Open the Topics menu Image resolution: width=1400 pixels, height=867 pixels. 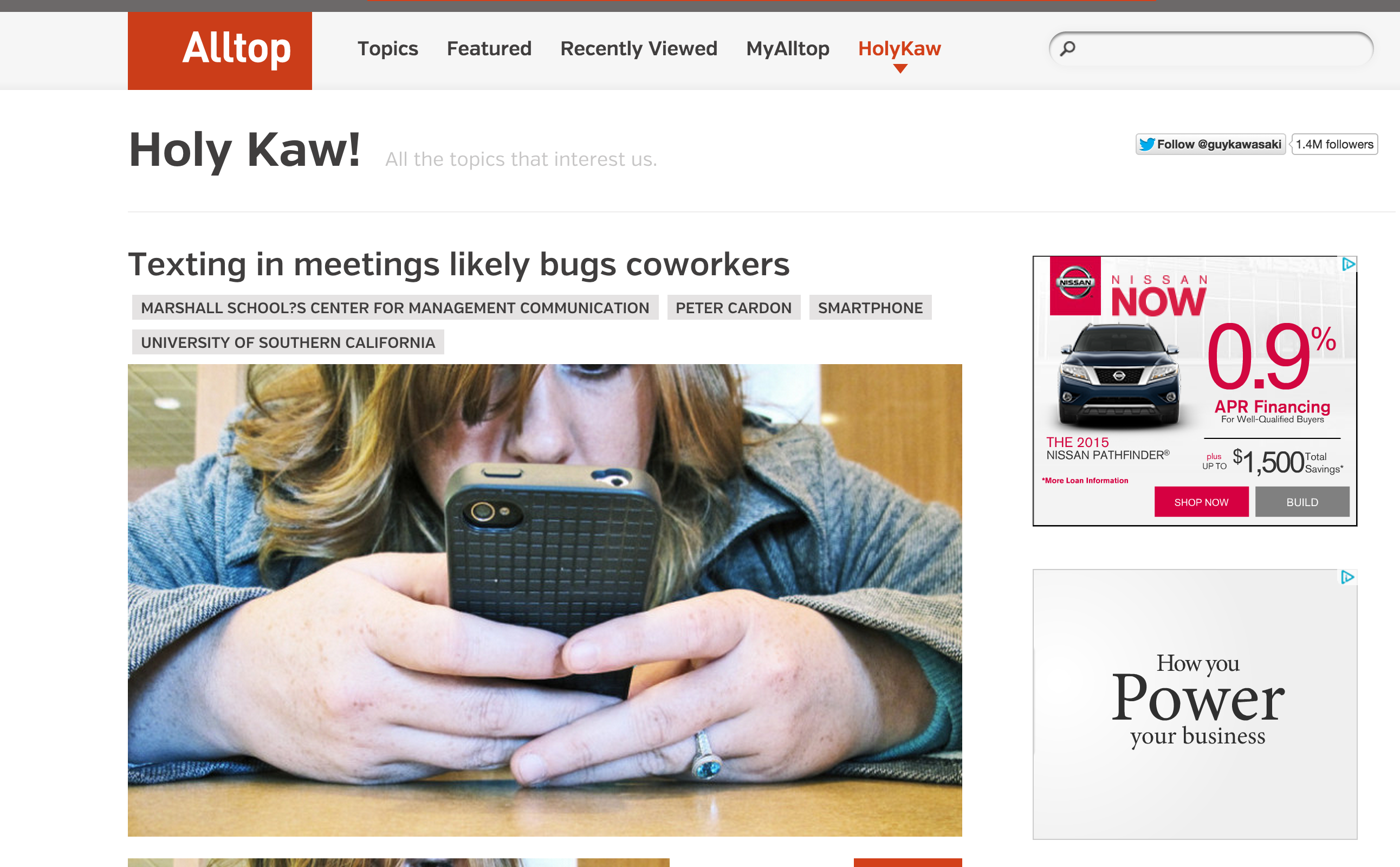[387, 49]
